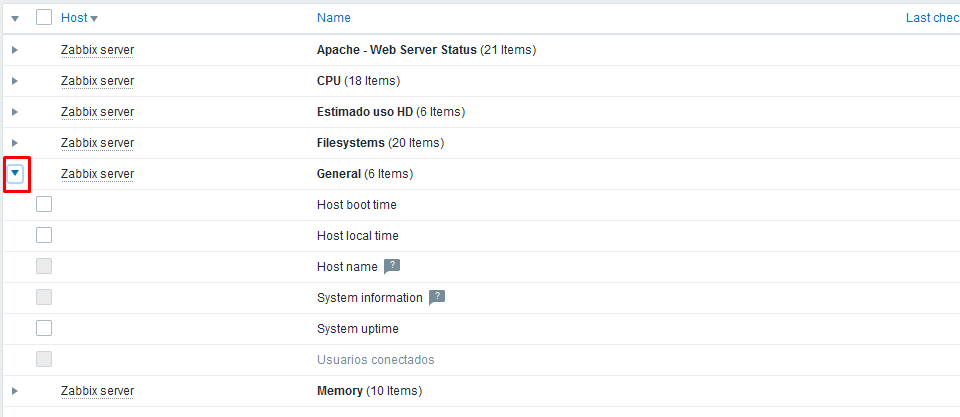Image resolution: width=960 pixels, height=417 pixels.
Task: Open Zabbix server link in General row
Action: (97, 174)
